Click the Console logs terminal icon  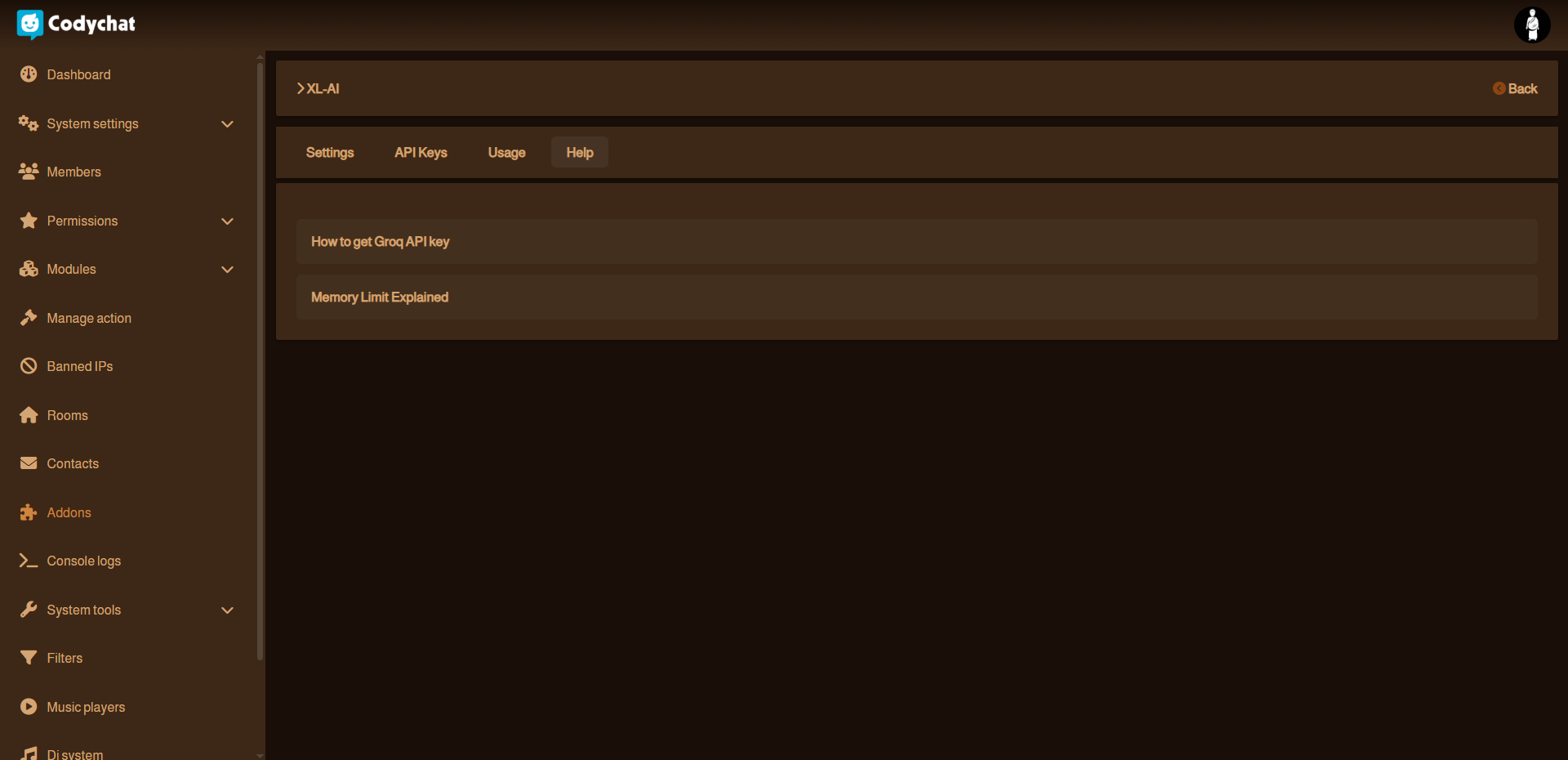29,561
